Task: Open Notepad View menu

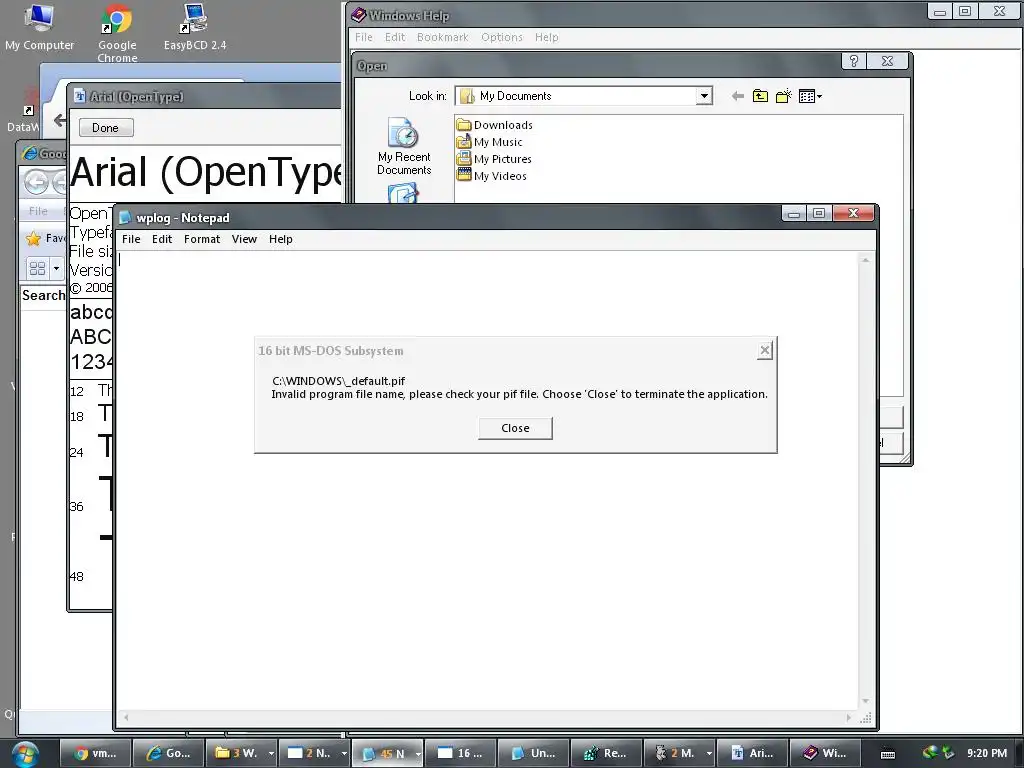Action: 244,239
